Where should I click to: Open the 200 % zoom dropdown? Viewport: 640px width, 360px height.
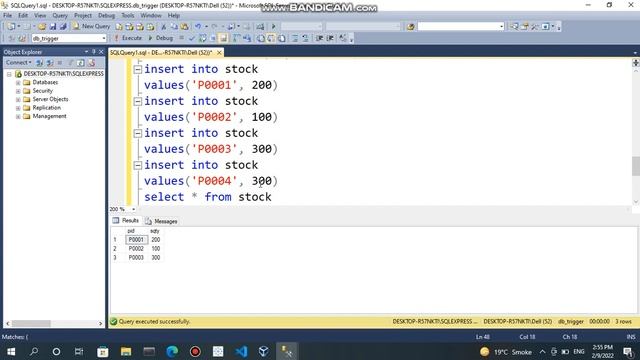[133, 209]
